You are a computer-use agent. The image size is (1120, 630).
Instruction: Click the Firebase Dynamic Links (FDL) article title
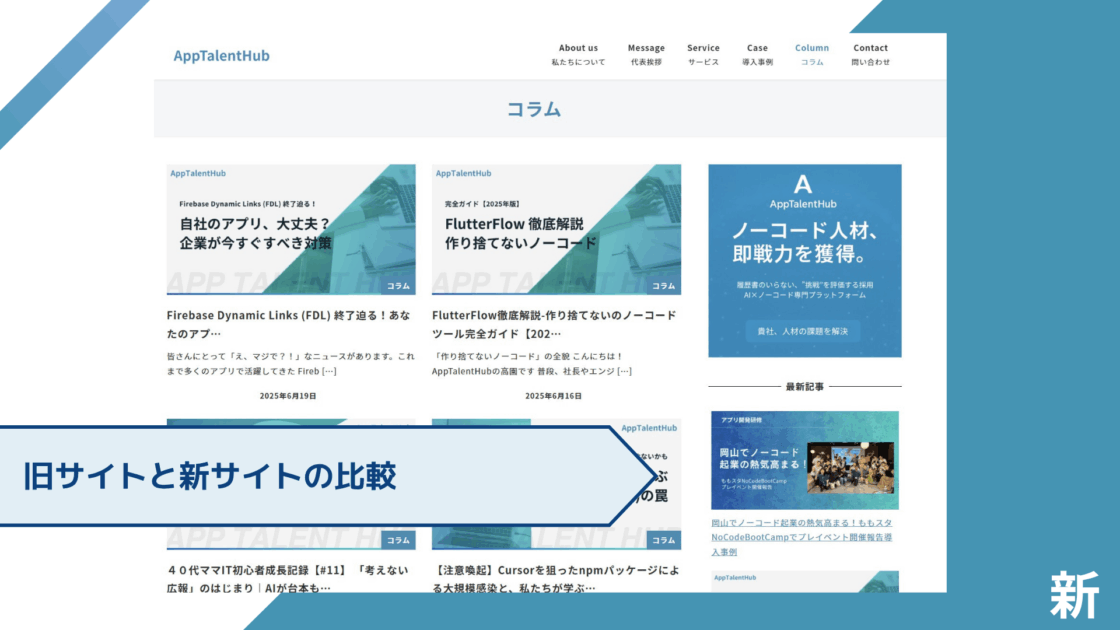[x=289, y=324]
